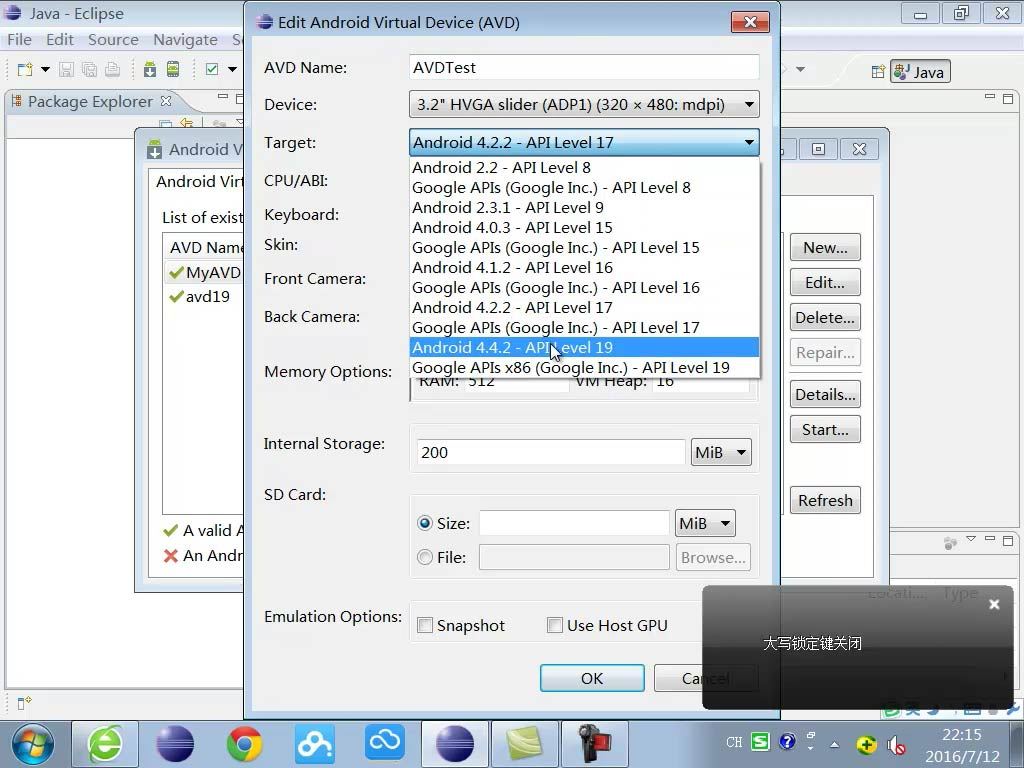Choose Google APIs - API Level 17
Image resolution: width=1024 pixels, height=768 pixels.
tap(584, 328)
